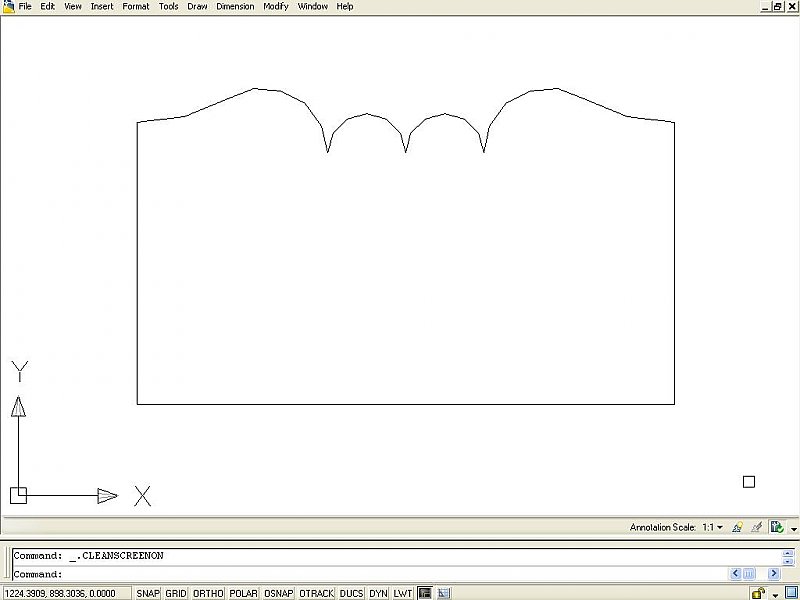Viewport: 800px width, 600px height.
Task: Open the Help menu
Action: click(x=345, y=7)
